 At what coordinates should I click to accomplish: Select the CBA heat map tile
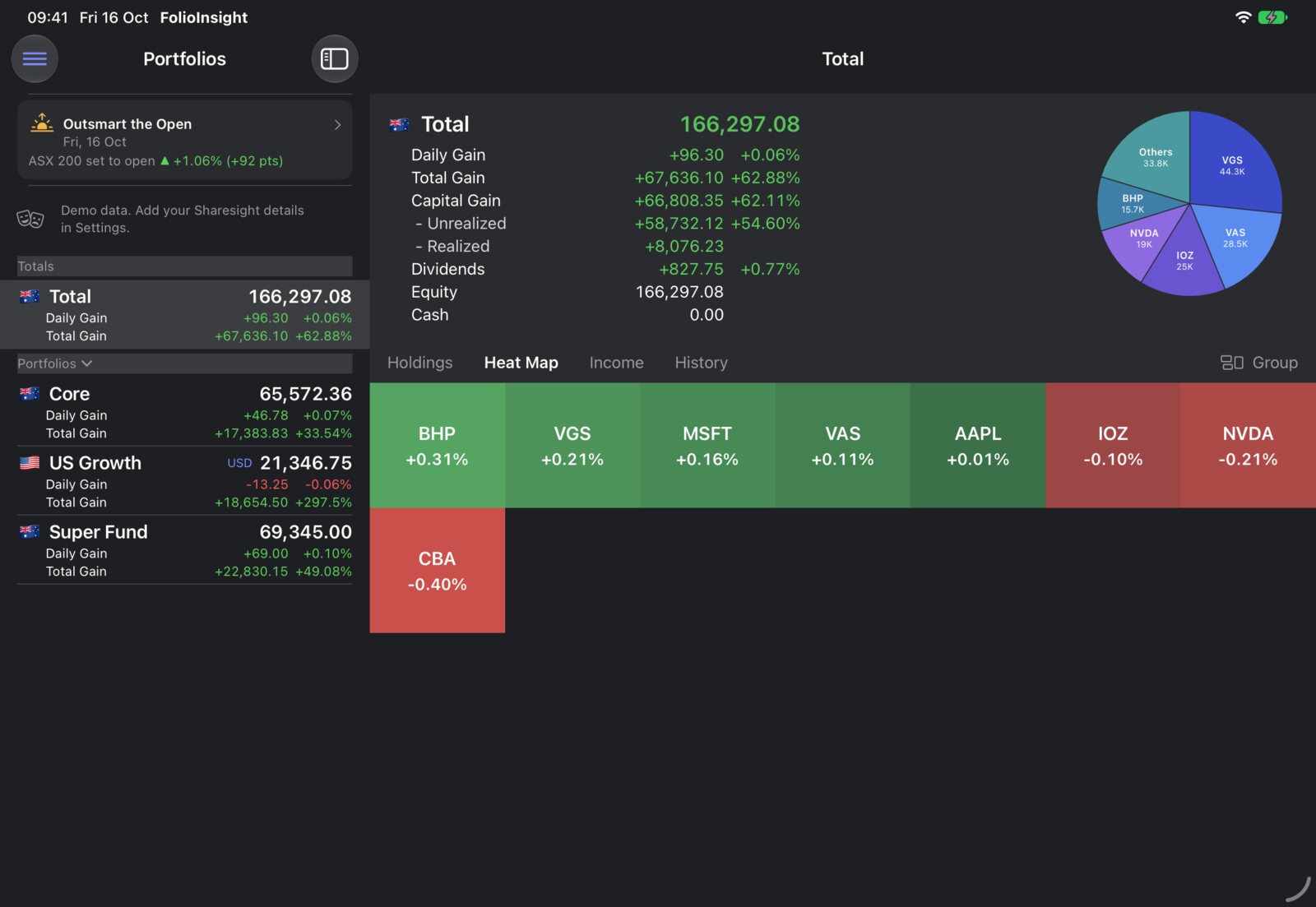[x=438, y=570]
